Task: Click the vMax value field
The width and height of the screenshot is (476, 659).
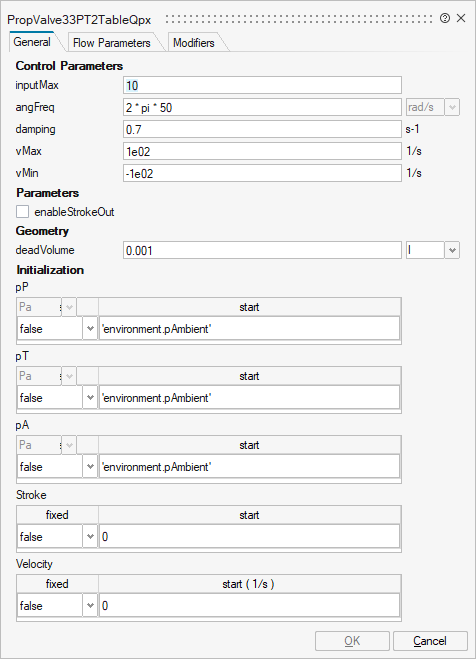Action: coord(262,151)
